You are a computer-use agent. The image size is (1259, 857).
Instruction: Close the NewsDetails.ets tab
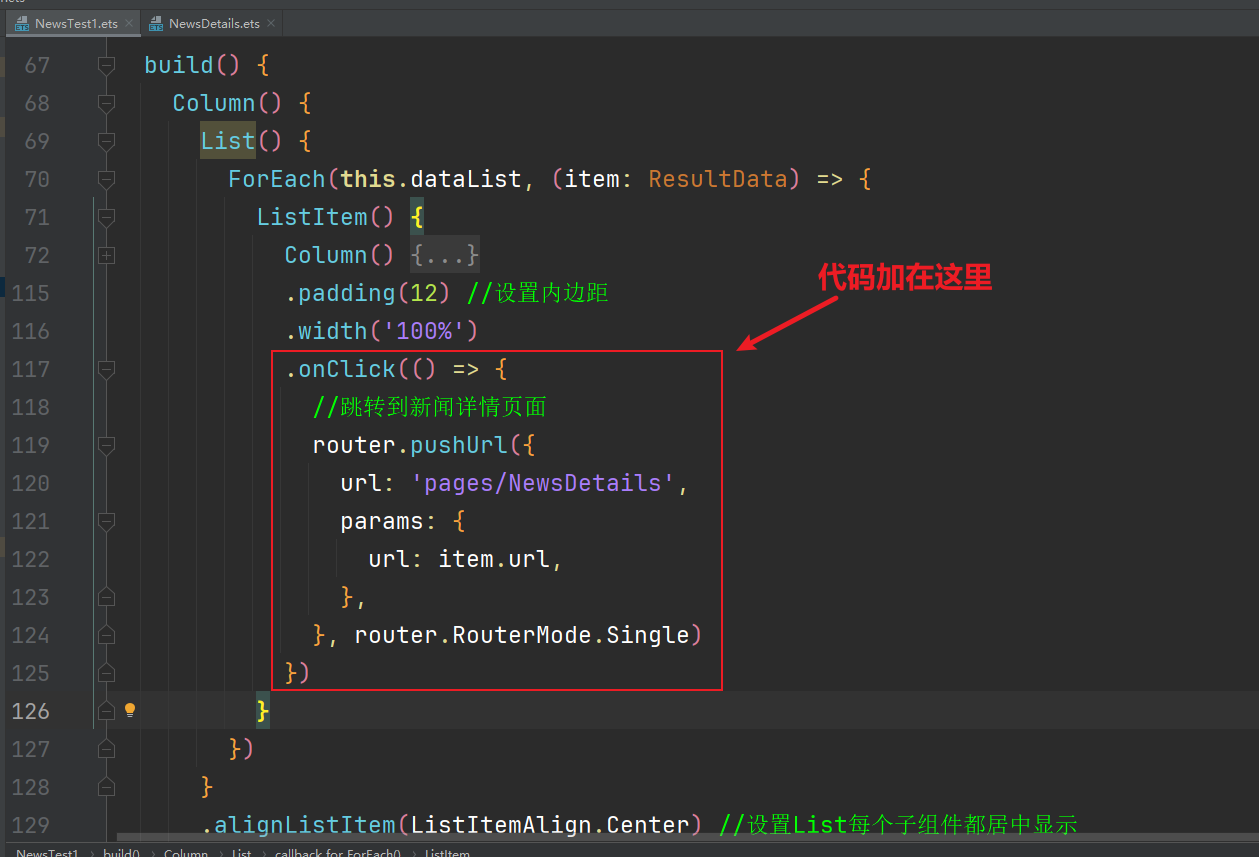coord(272,23)
